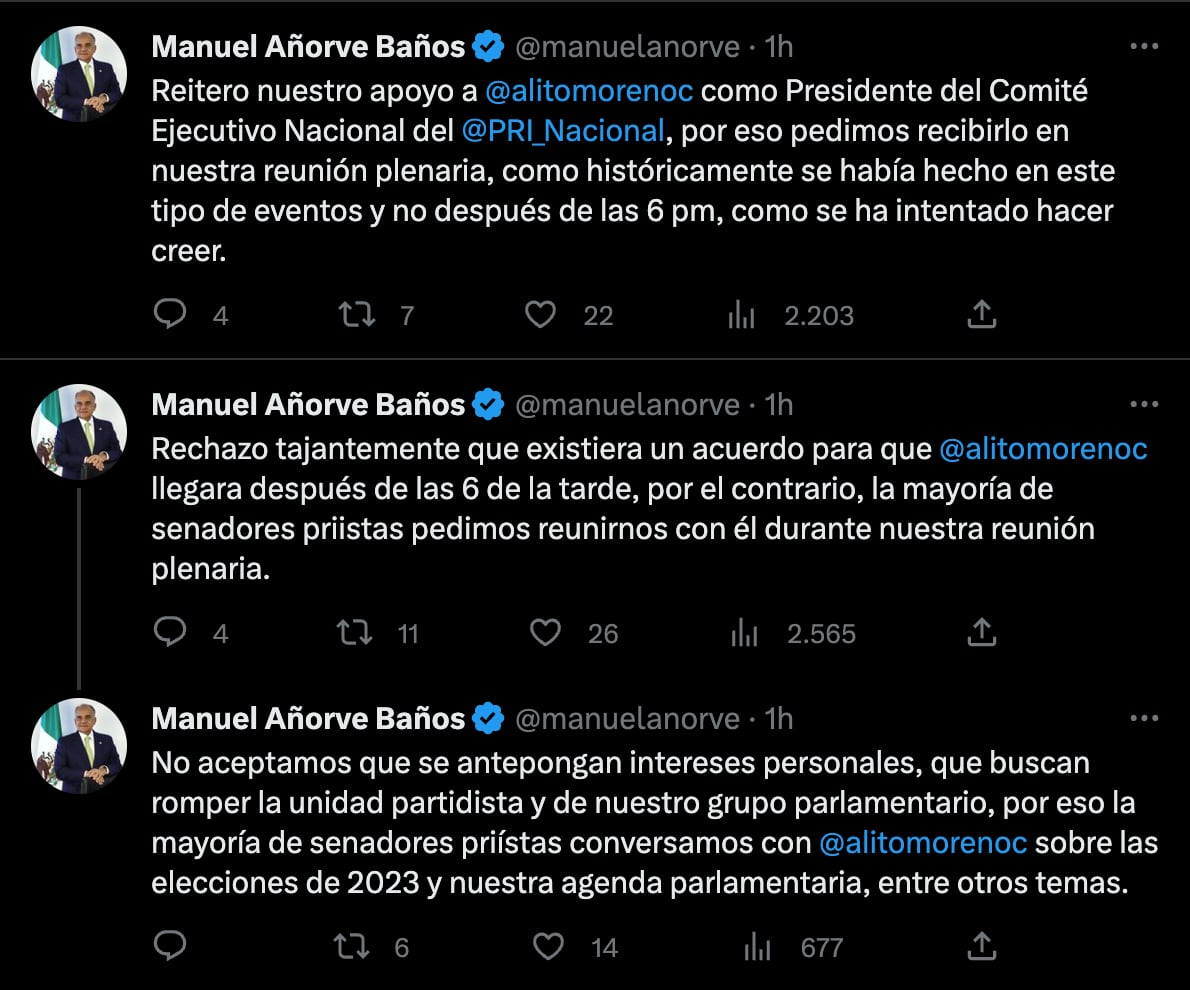1190x990 pixels.
Task: Share the third tweet
Action: coord(981,947)
